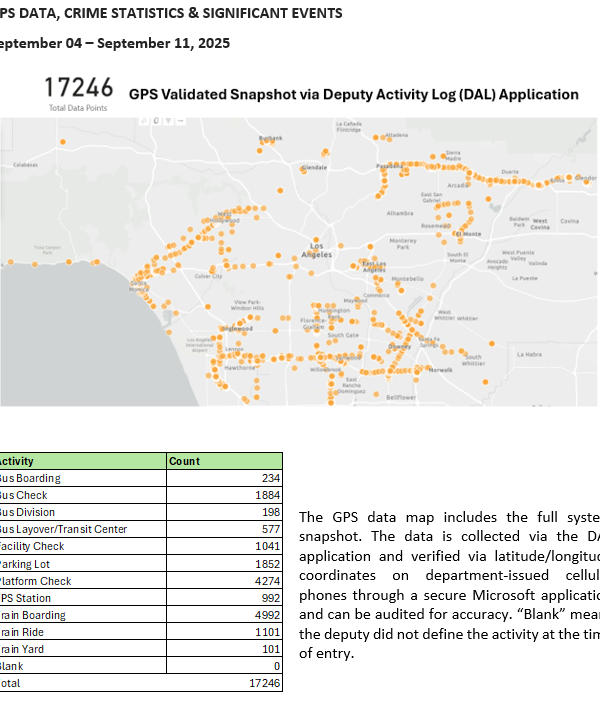The width and height of the screenshot is (600, 711).
Task: Click the La Habra map label
Action: pyautogui.click(x=530, y=354)
